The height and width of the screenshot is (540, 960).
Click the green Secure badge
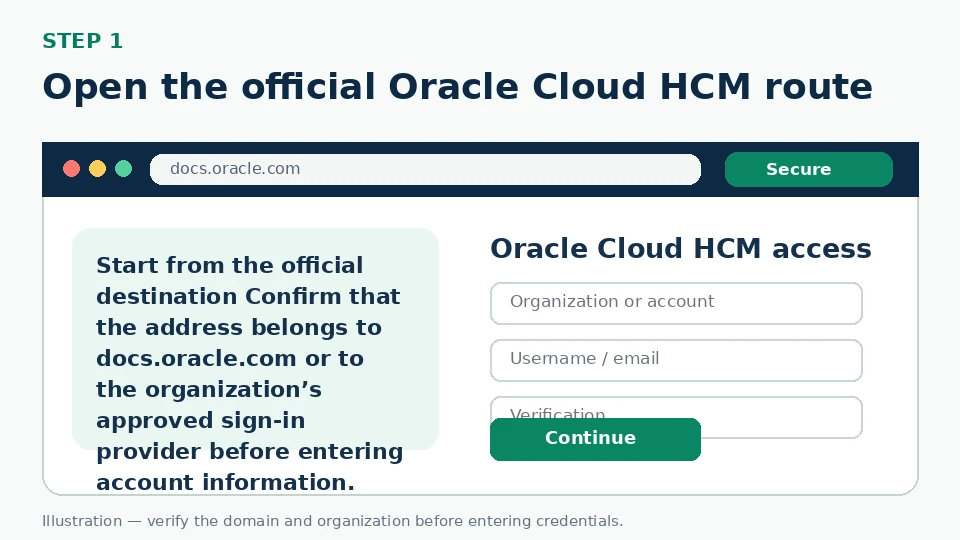click(808, 169)
